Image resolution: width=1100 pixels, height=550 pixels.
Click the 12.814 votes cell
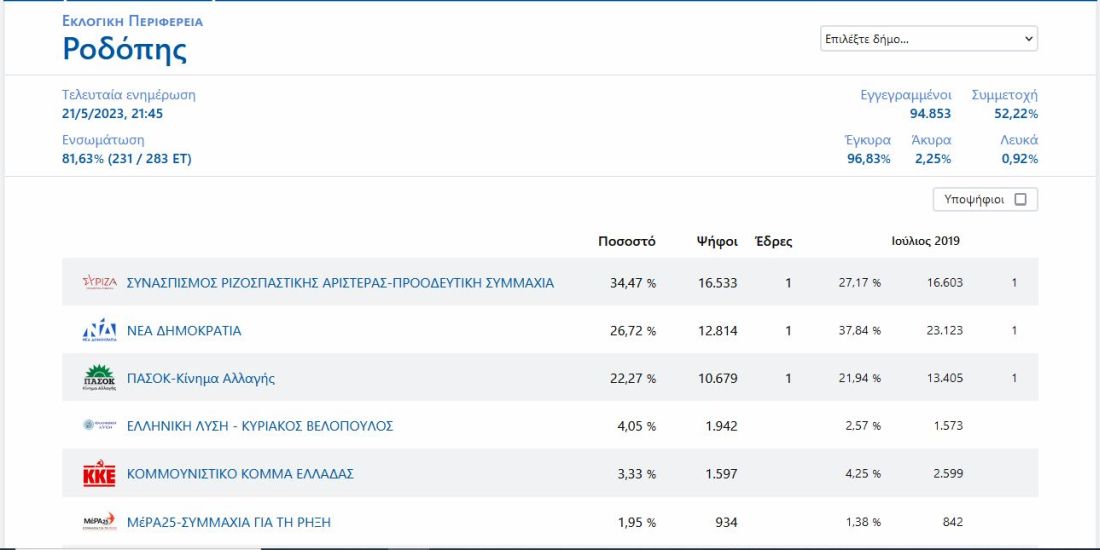pyautogui.click(x=718, y=330)
